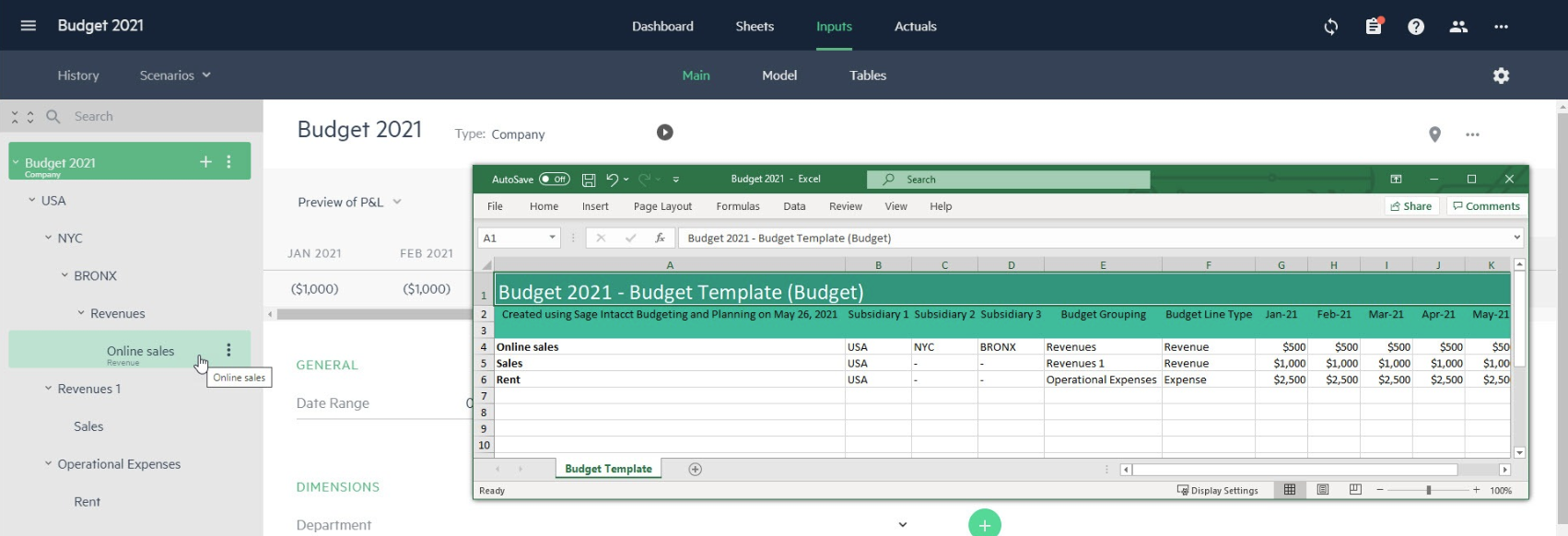1568x536 pixels.
Task: Switch to Page Layout view in status bar
Action: [x=1323, y=490]
